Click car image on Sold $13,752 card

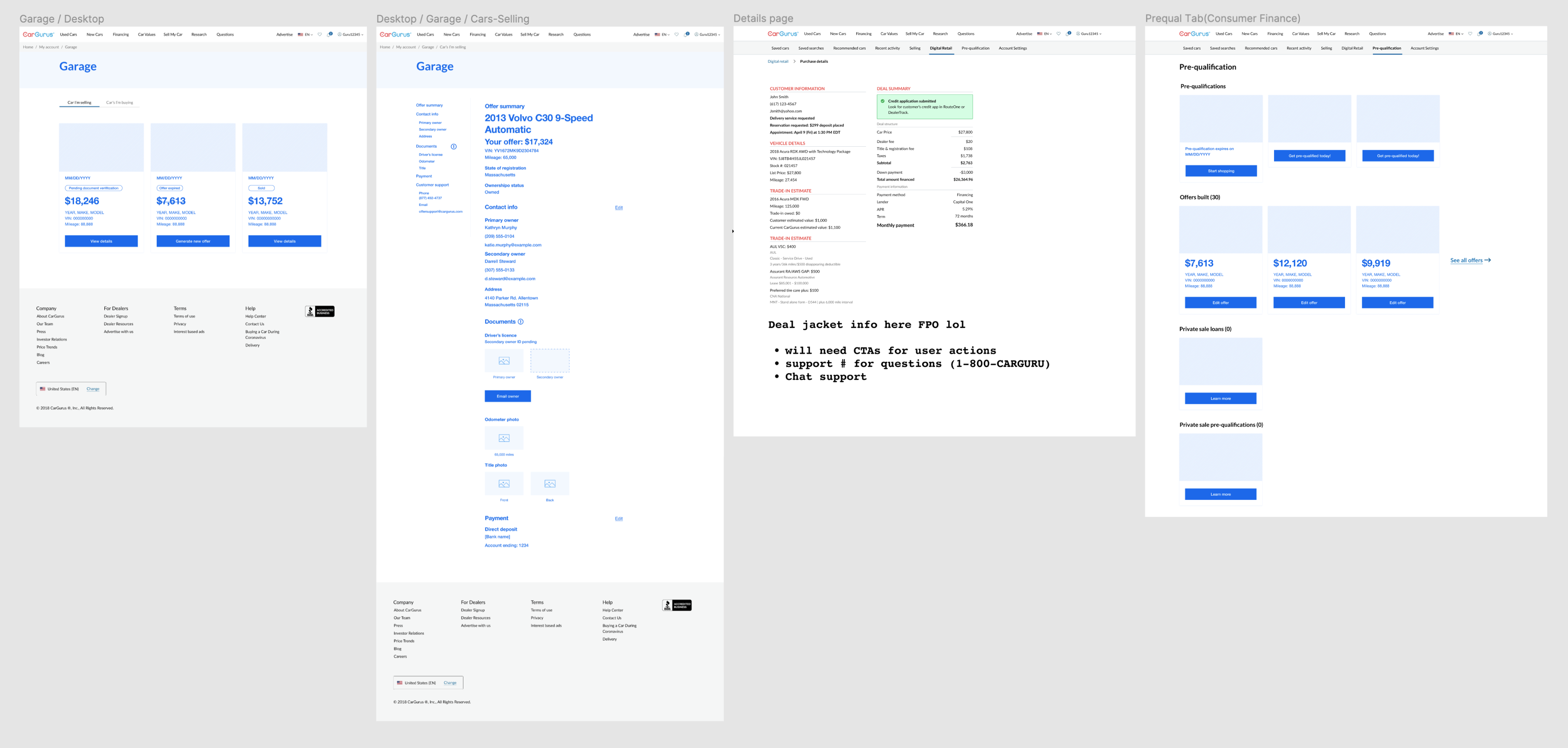[284, 147]
